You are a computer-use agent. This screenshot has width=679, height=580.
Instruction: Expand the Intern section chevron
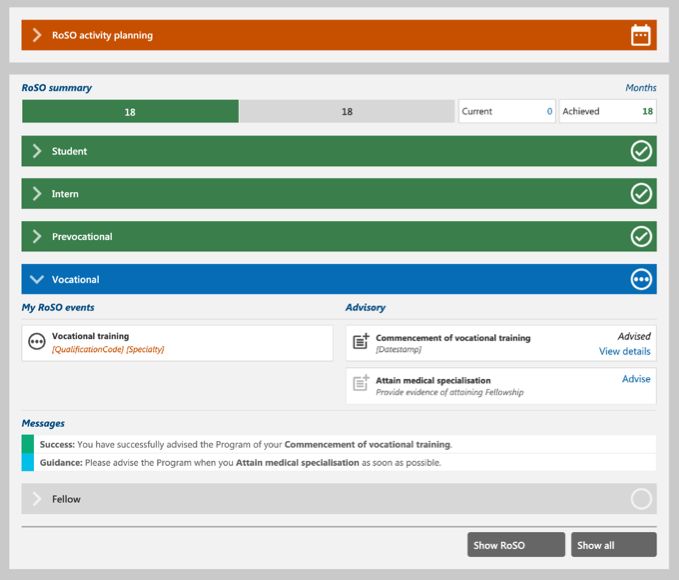point(37,194)
